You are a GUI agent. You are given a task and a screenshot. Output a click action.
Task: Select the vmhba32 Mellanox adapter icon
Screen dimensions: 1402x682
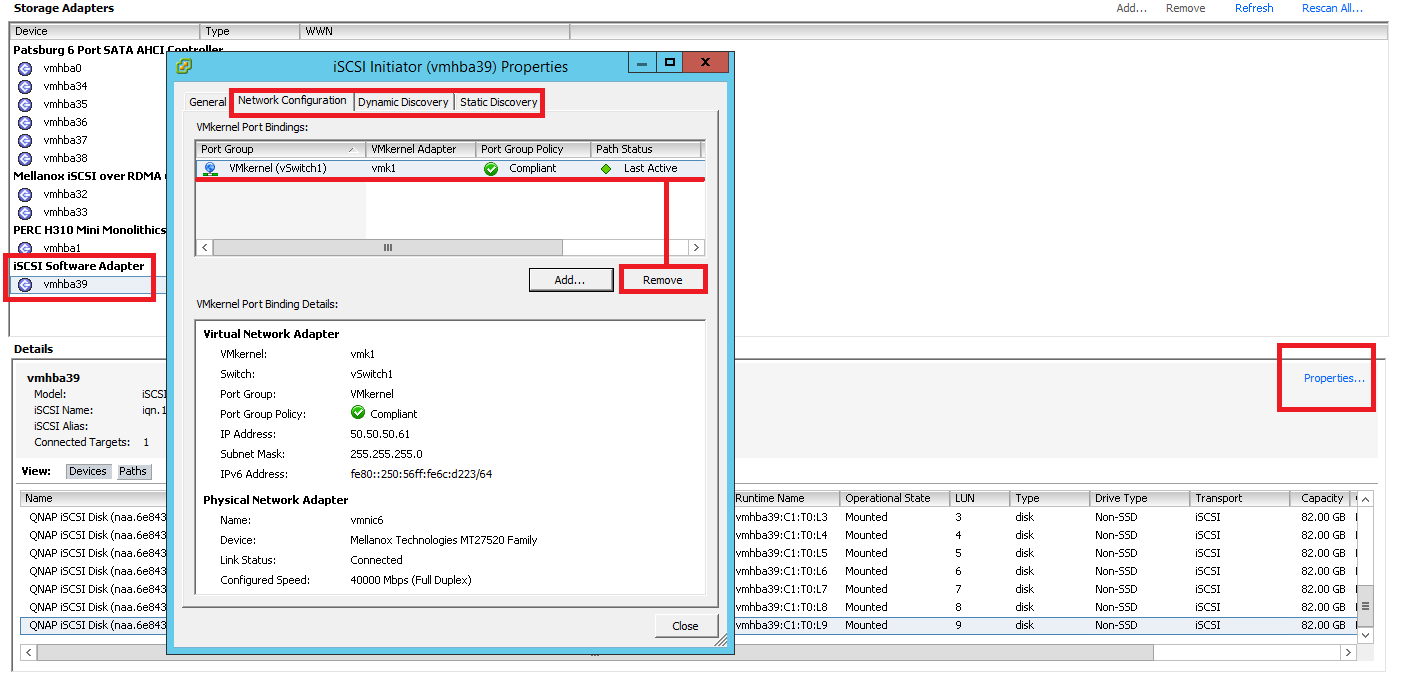tap(25, 194)
